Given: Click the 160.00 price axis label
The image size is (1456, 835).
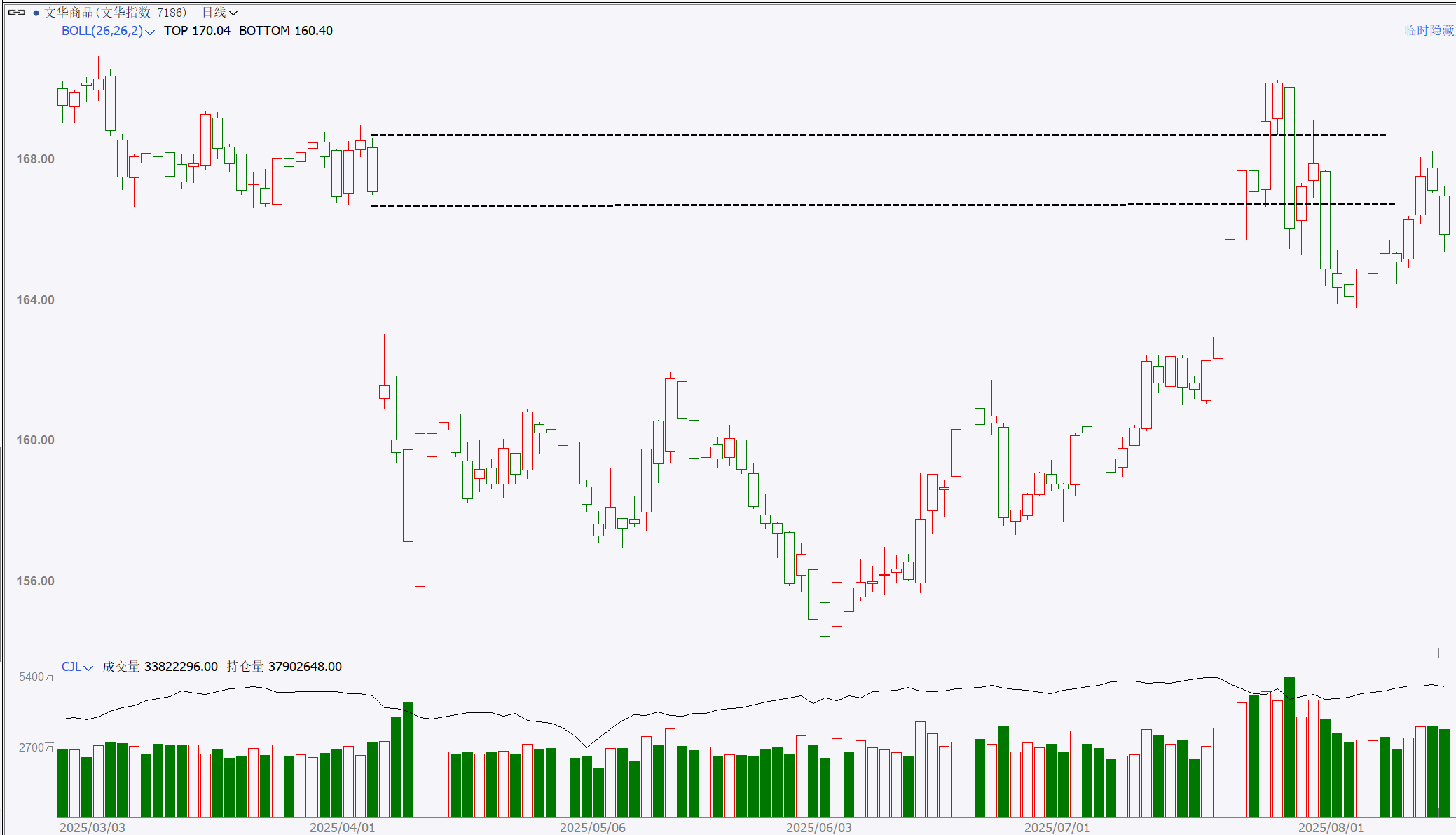Looking at the screenshot, I should [x=35, y=440].
